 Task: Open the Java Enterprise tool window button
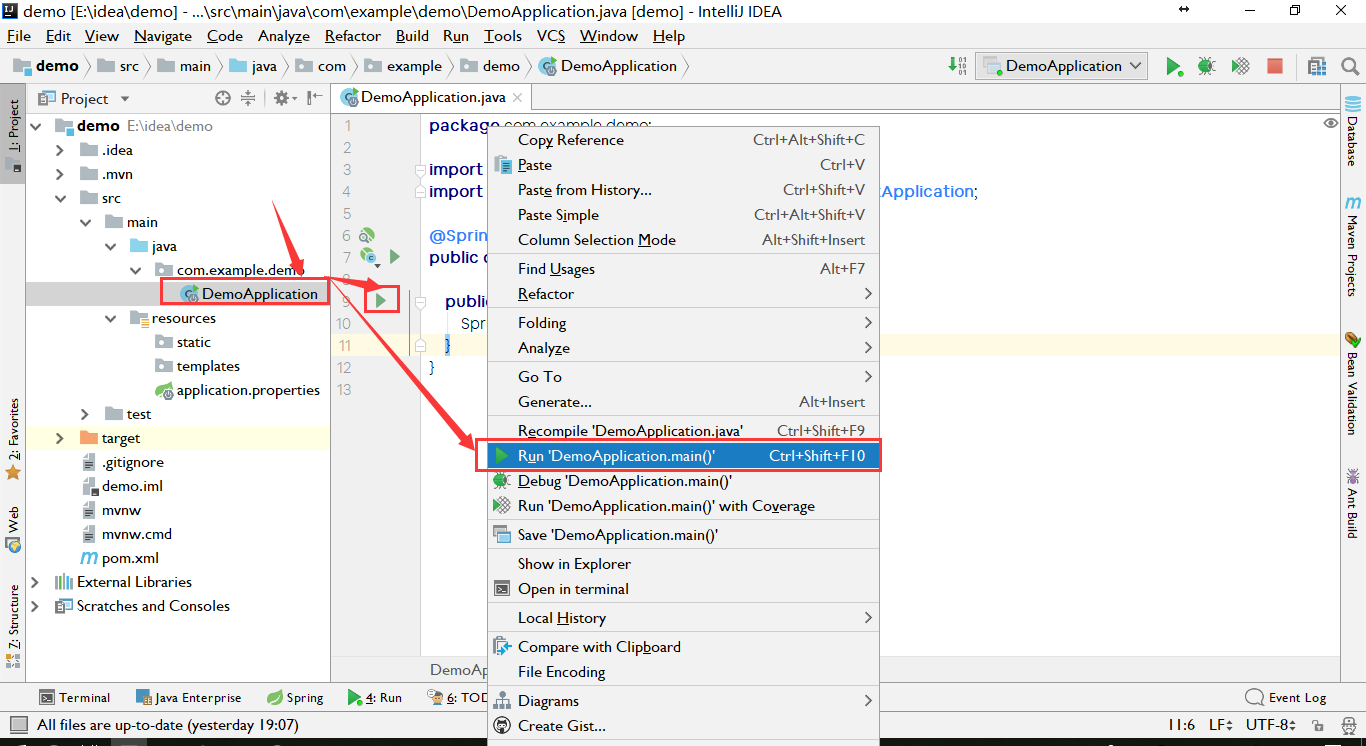point(187,697)
